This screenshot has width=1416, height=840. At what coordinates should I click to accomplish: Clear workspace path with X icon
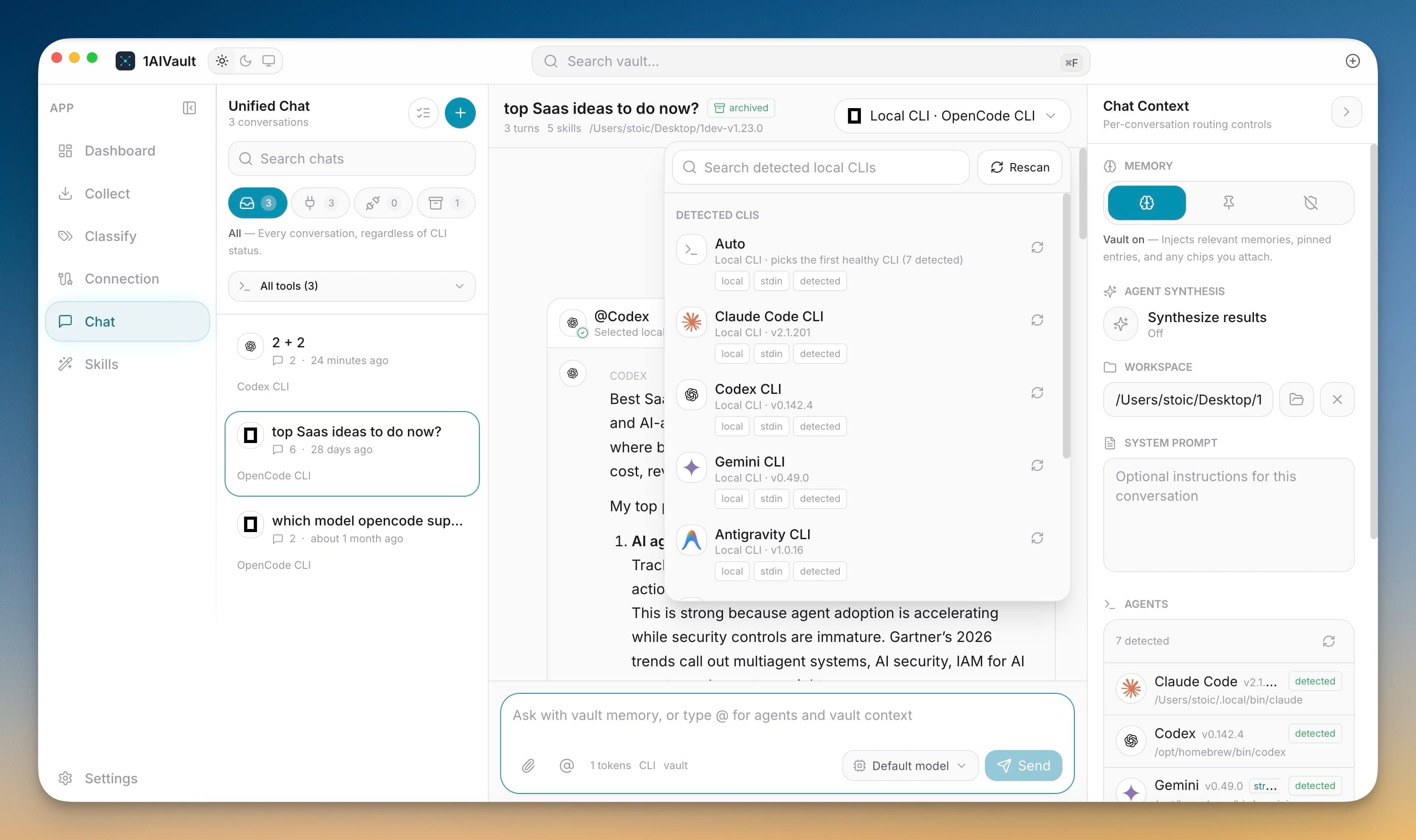pos(1337,400)
